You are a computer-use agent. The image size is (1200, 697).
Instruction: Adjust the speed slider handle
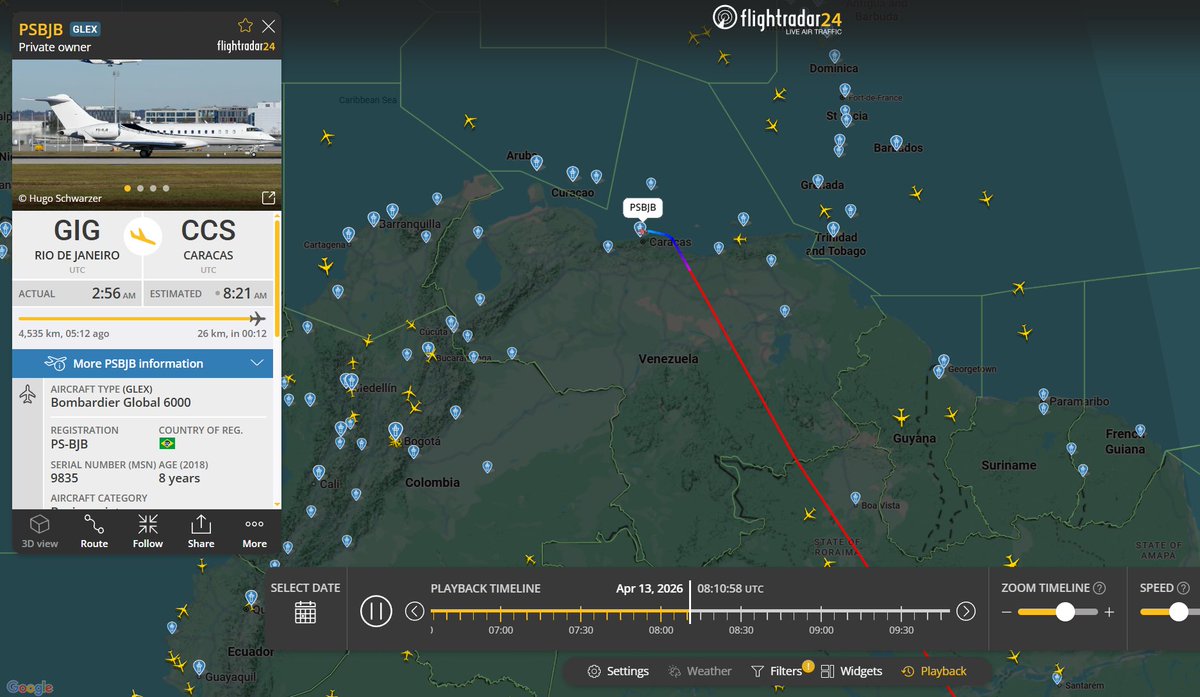(x=1179, y=612)
